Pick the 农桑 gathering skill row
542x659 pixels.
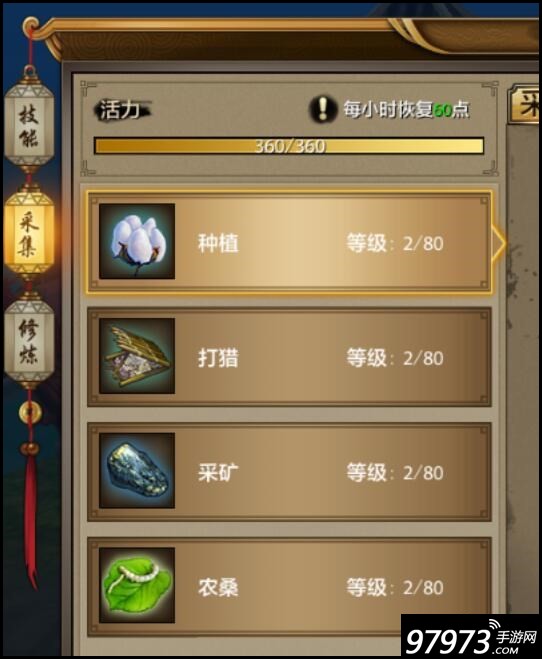289,586
